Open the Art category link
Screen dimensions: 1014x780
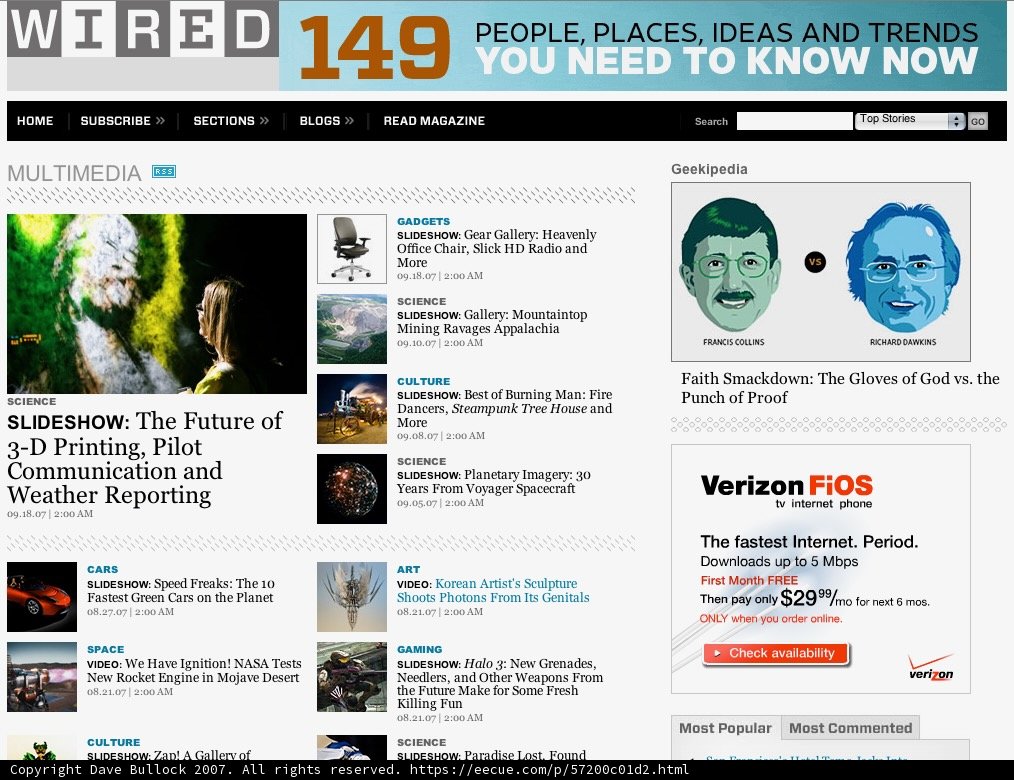pyautogui.click(x=408, y=569)
